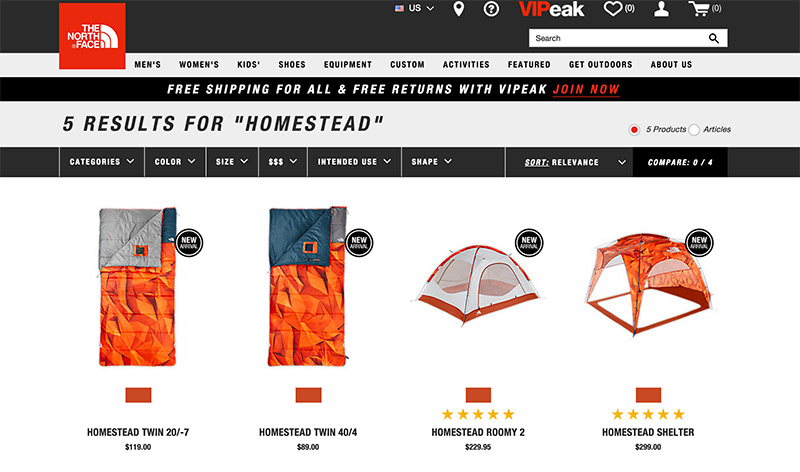
Task: Open the store locator pin icon
Action: coord(459,9)
